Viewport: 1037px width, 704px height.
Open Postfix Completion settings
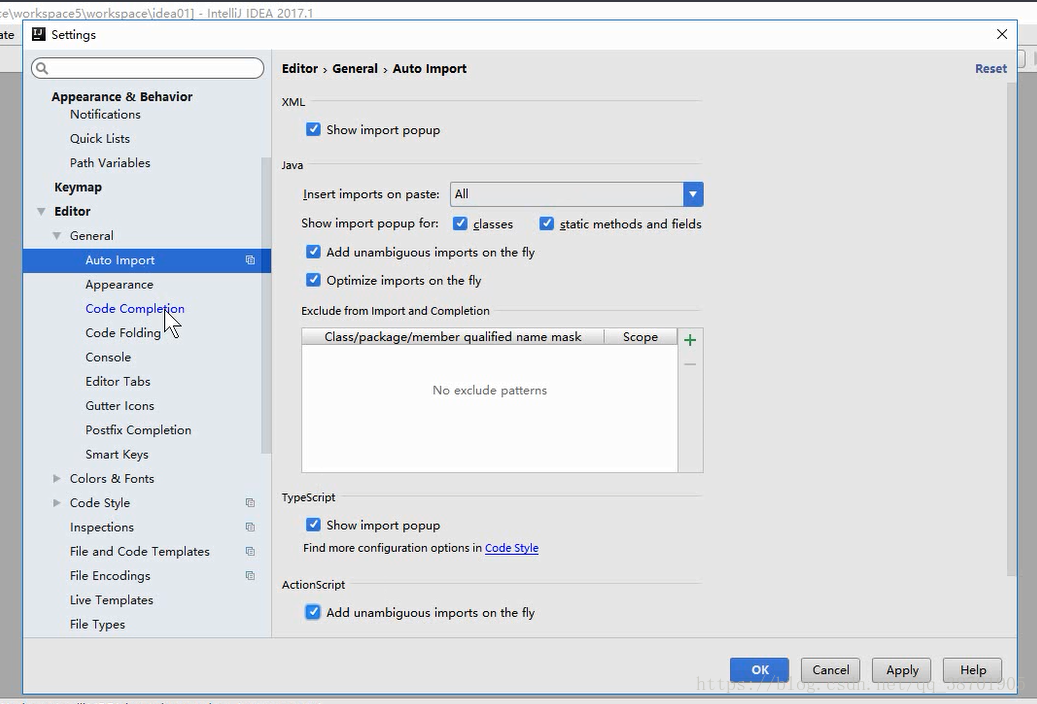(138, 430)
